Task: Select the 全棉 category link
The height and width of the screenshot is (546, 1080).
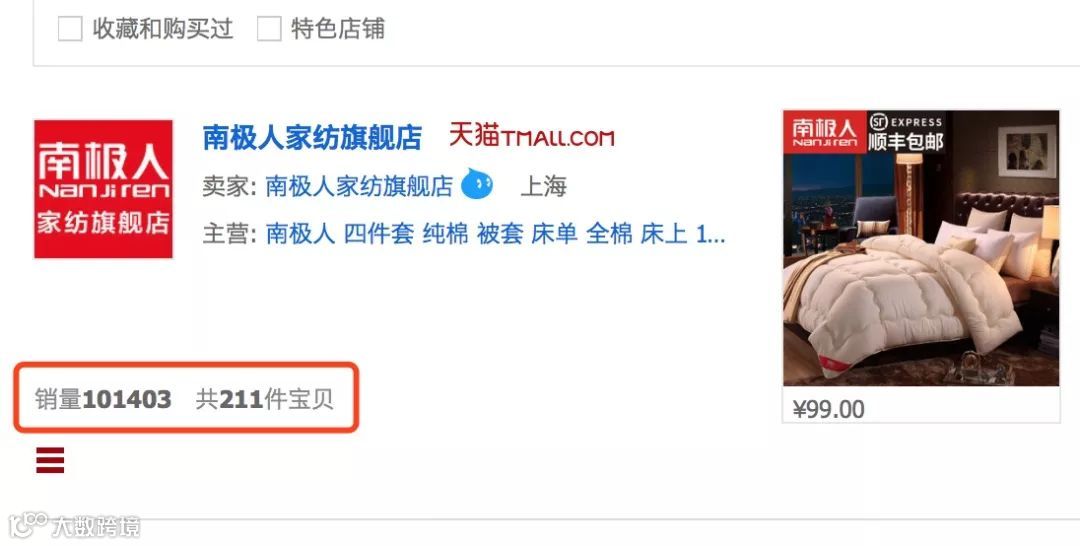Action: coord(609,234)
